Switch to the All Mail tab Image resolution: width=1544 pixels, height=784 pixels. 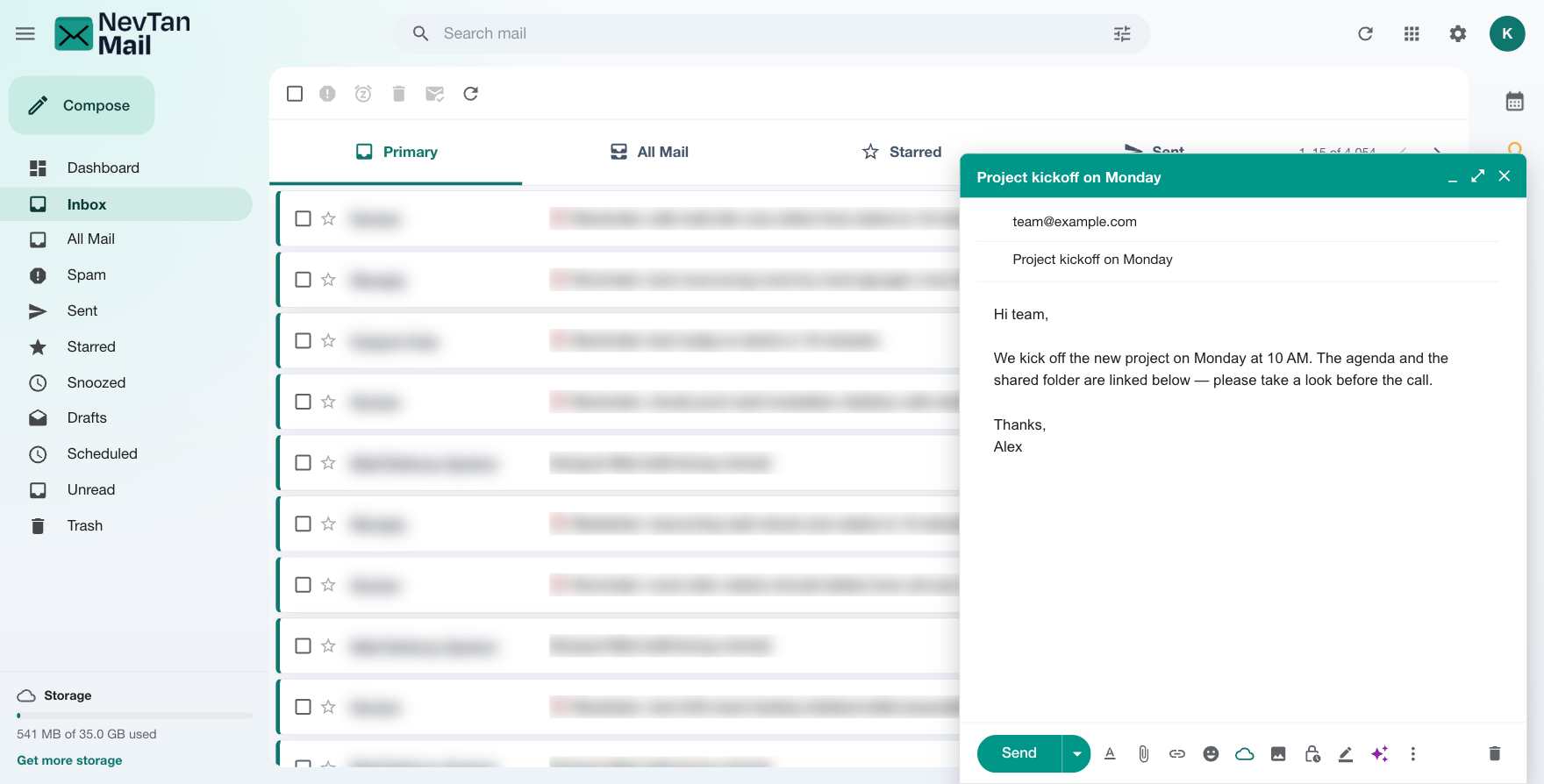click(649, 152)
